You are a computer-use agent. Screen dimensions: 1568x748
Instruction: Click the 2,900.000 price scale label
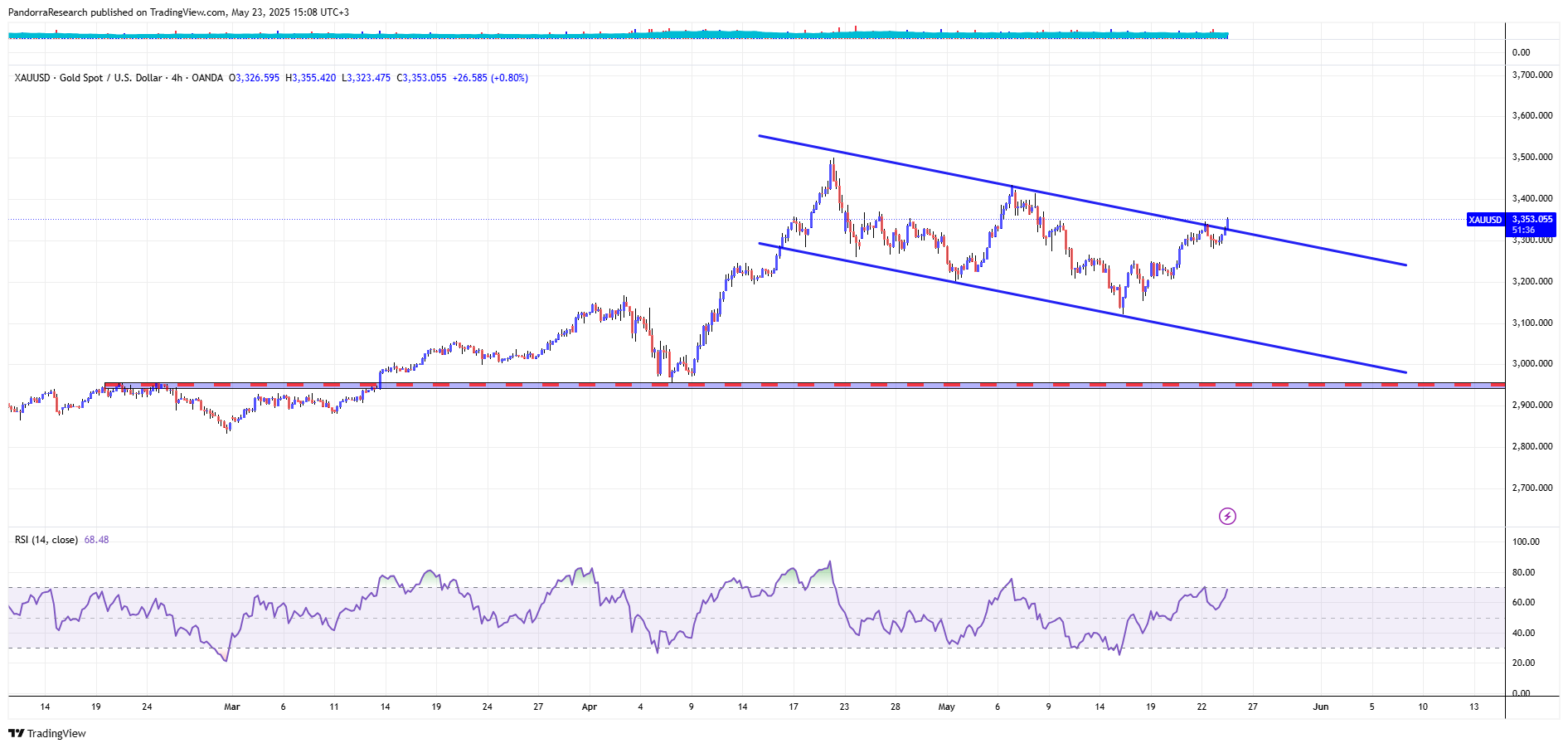tap(1532, 406)
